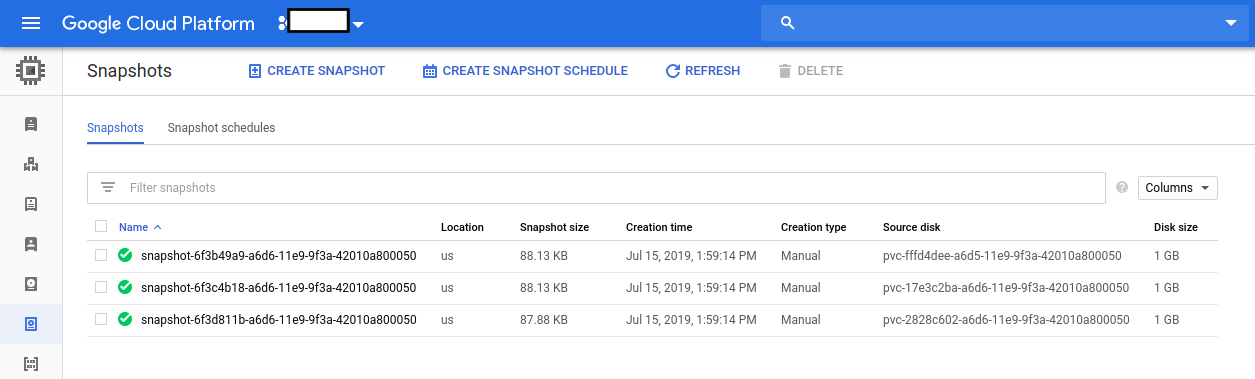Open Instance groups from the sidebar
Viewport: 1255px width, 379px height.
click(31, 164)
